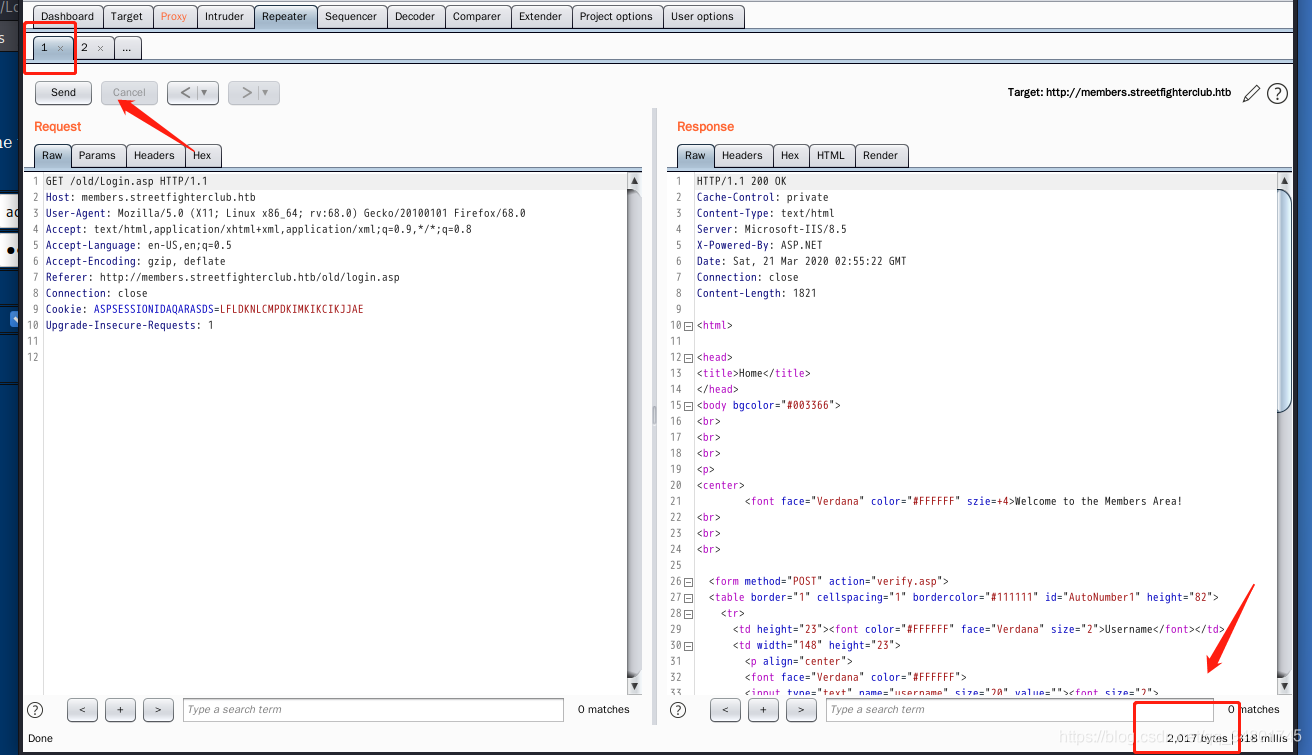The width and height of the screenshot is (1312, 755).
Task: Click the GET /old/Login.asp request line
Action: click(x=127, y=181)
